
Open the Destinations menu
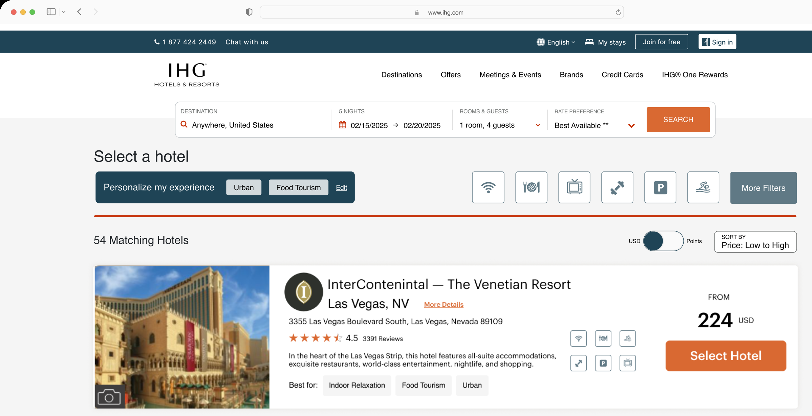point(401,75)
